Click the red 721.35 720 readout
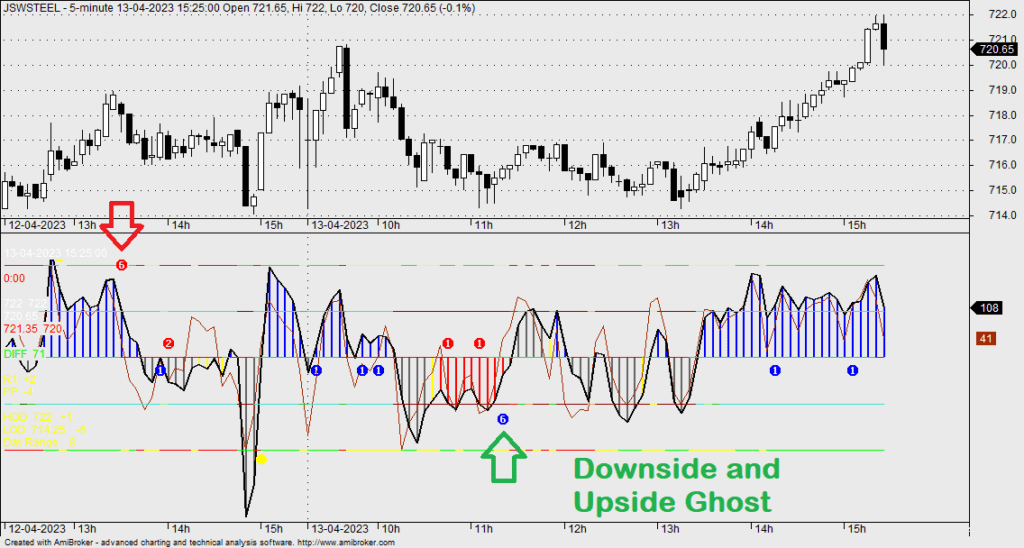 33,329
